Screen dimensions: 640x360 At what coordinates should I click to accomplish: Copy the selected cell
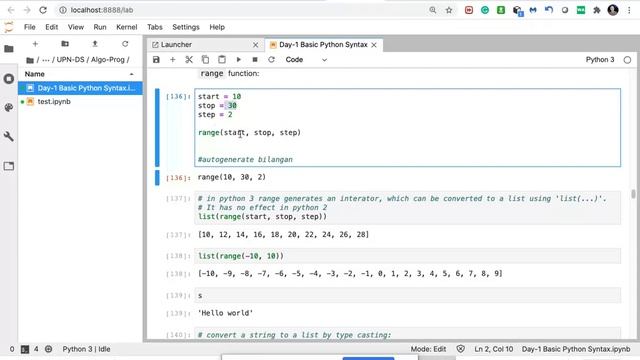(x=205, y=60)
